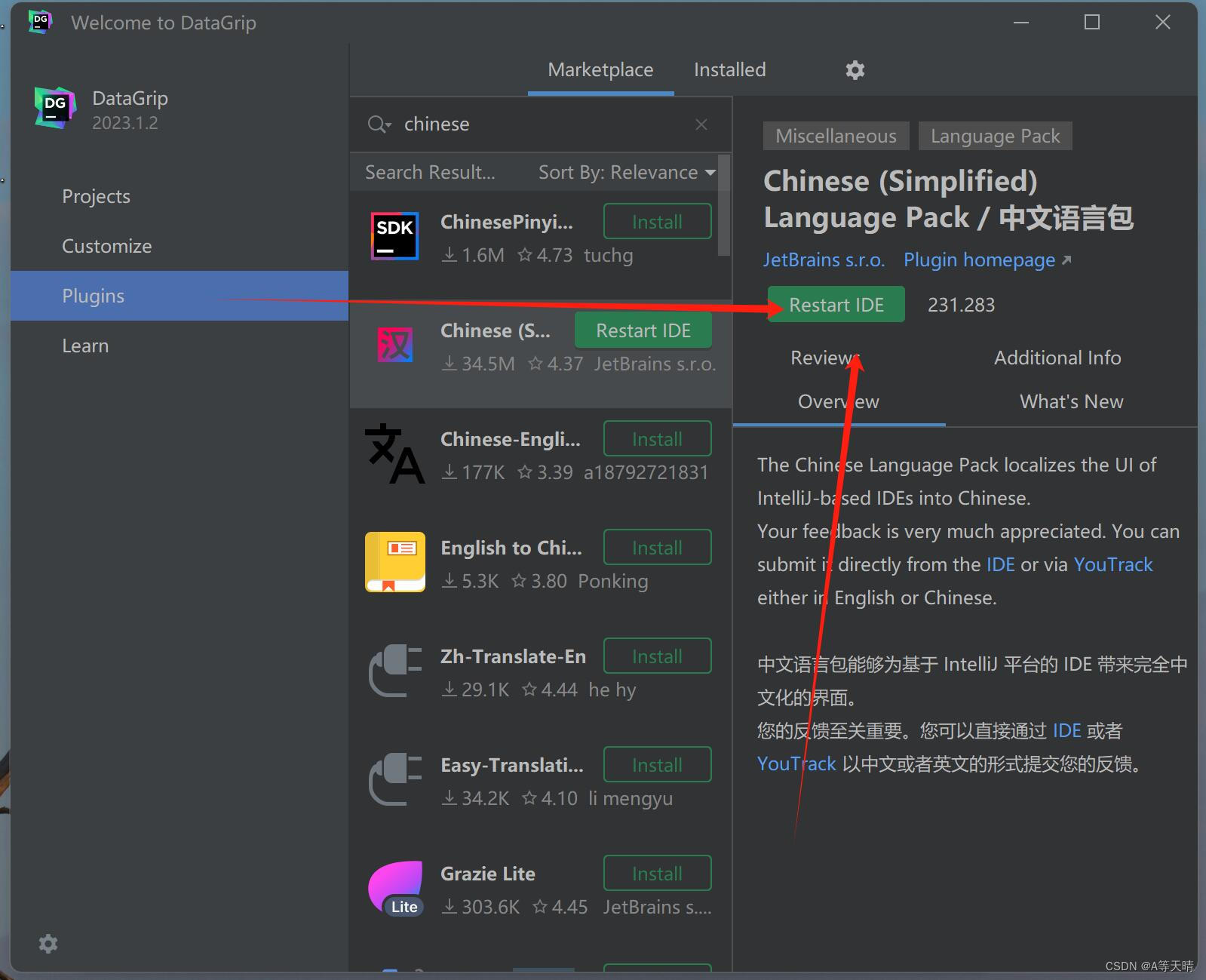1206x980 pixels.
Task: Select the Easy-Translation plug icon
Action: (x=394, y=779)
